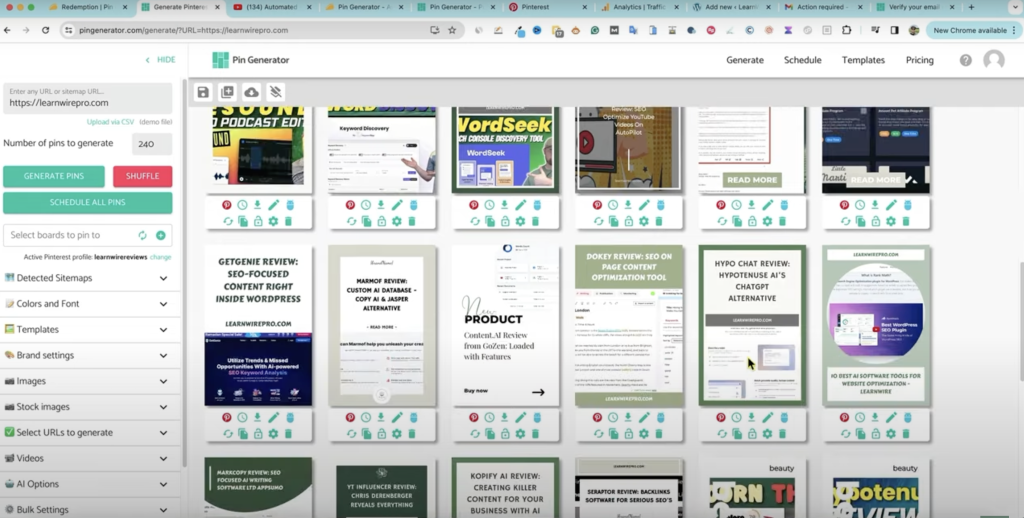Open the Pricing page

(x=920, y=60)
